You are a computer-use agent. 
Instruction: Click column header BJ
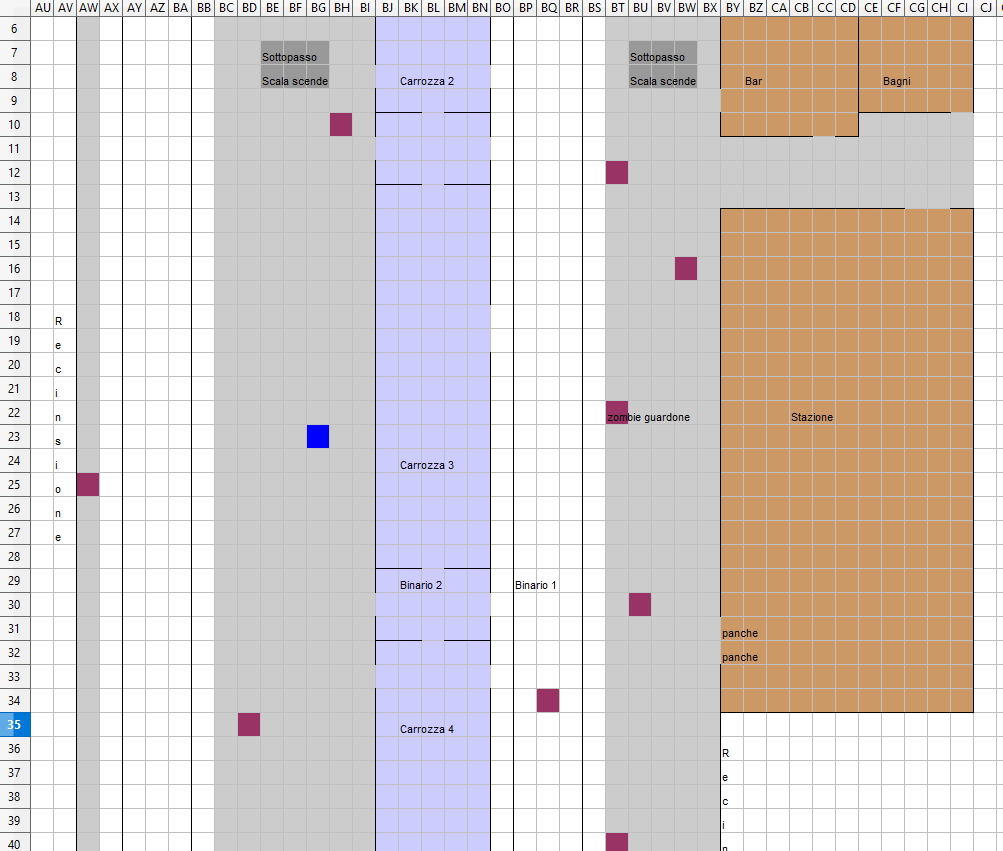coord(387,8)
